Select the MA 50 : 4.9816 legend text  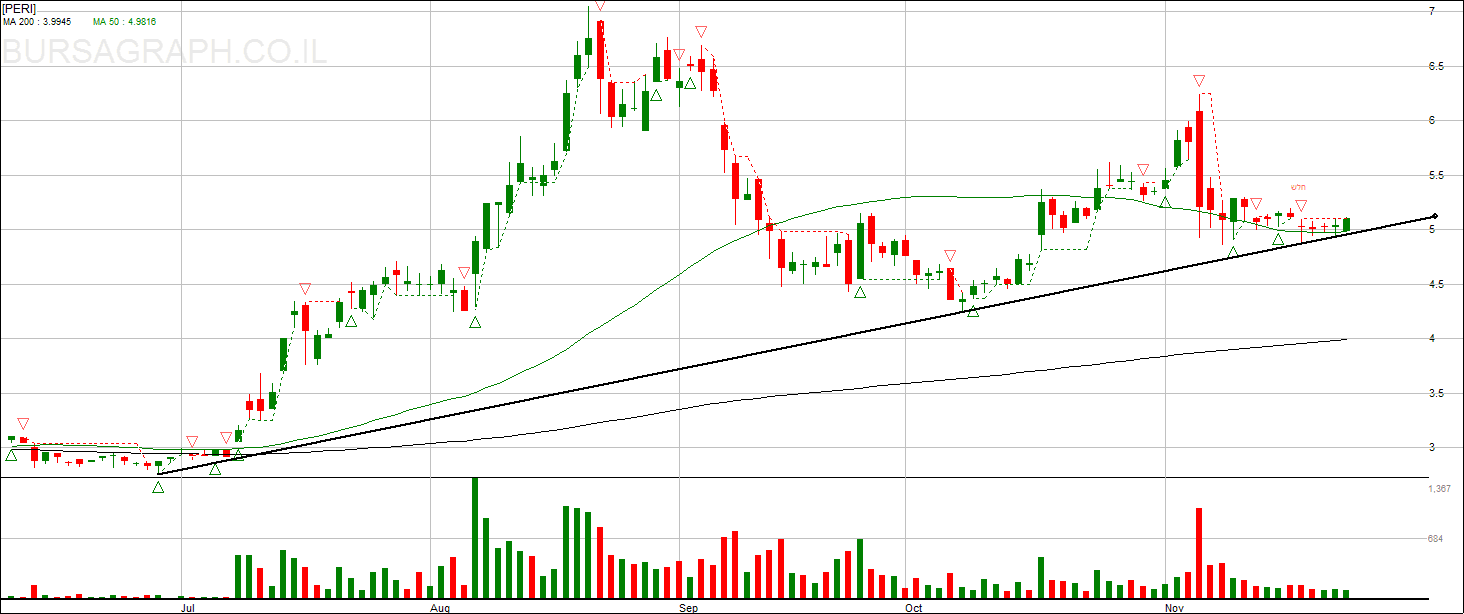click(x=124, y=22)
